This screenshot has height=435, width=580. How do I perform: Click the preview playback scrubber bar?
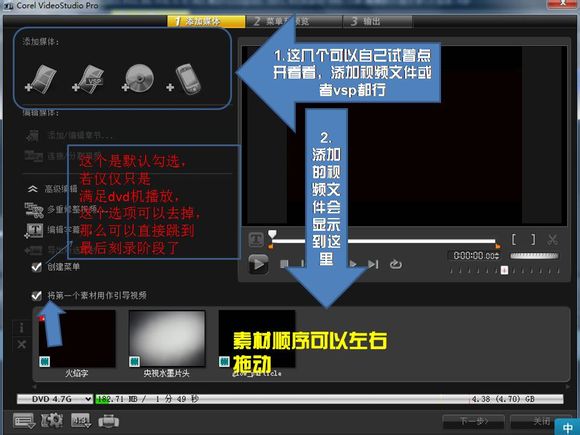(x=384, y=241)
